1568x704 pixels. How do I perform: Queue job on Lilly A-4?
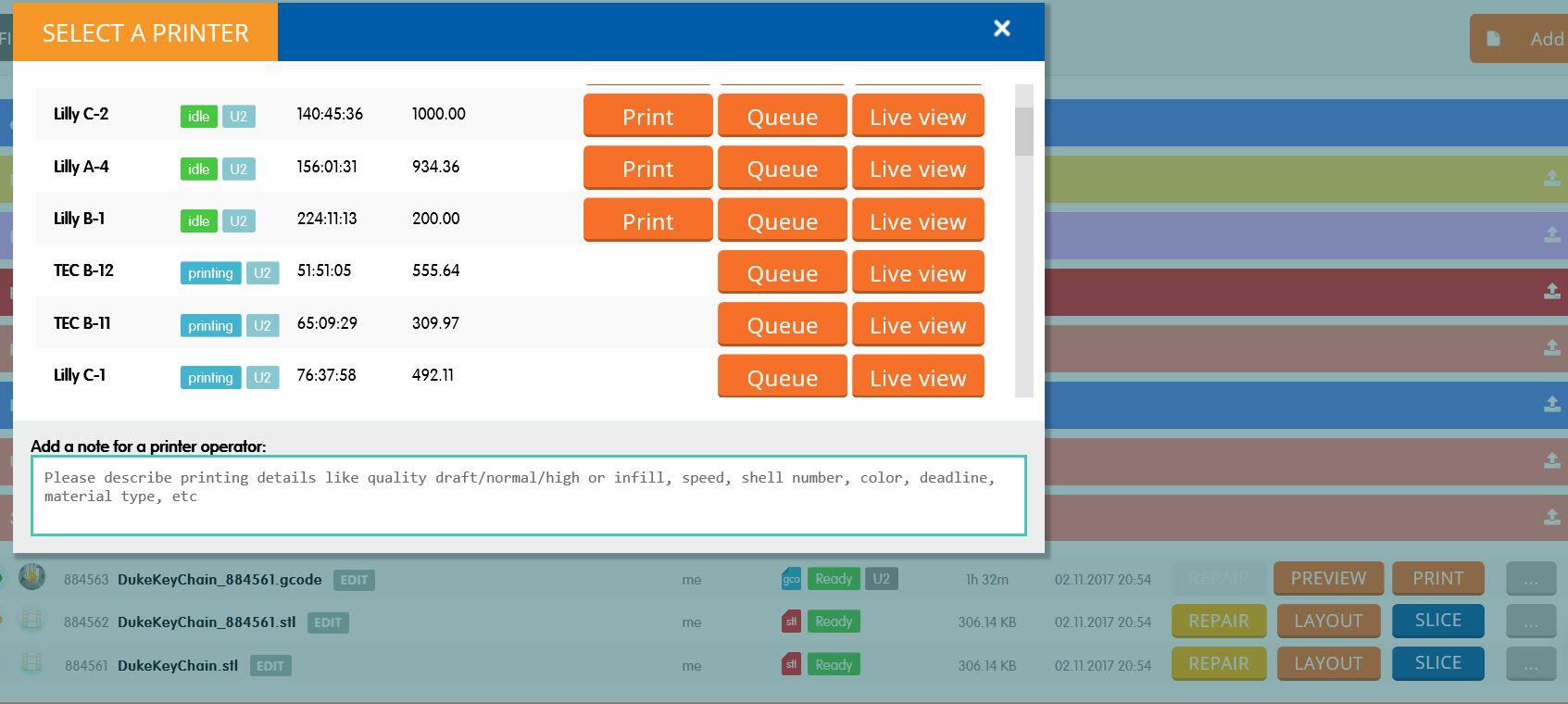(x=782, y=168)
